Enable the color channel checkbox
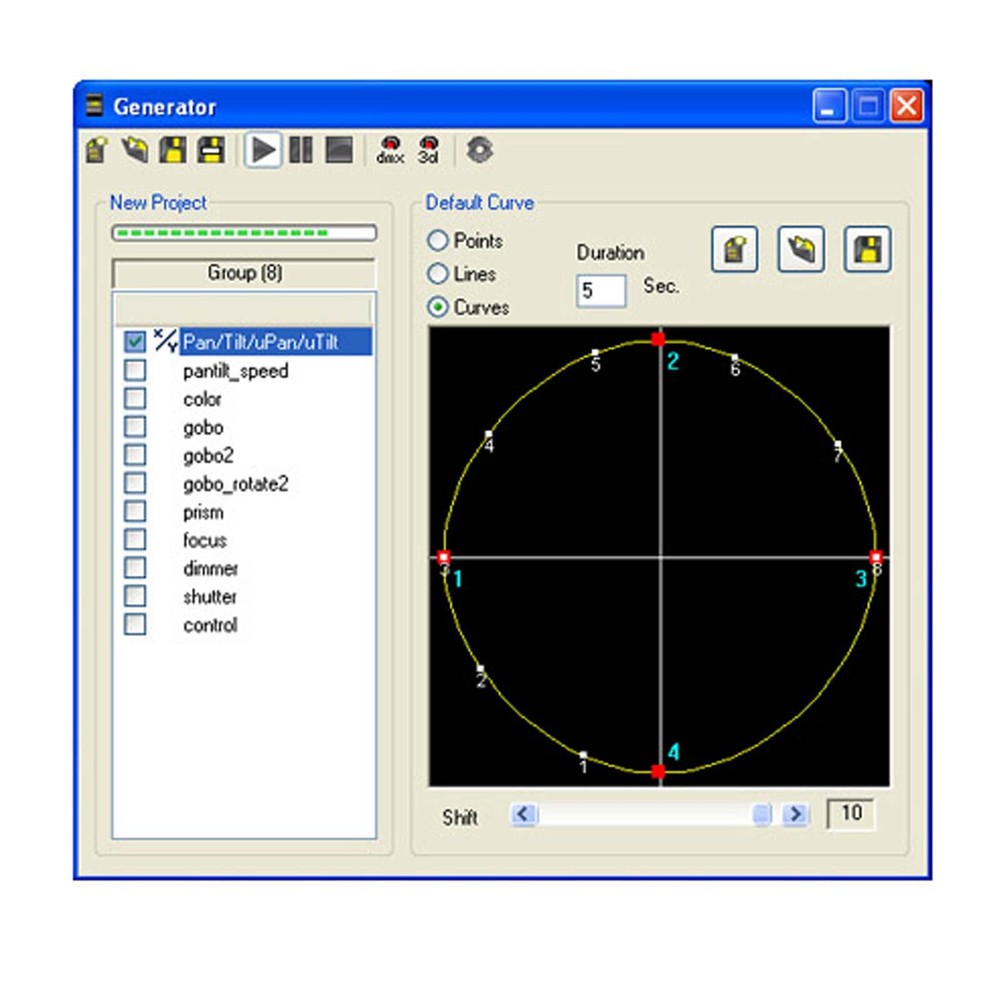 (x=136, y=398)
